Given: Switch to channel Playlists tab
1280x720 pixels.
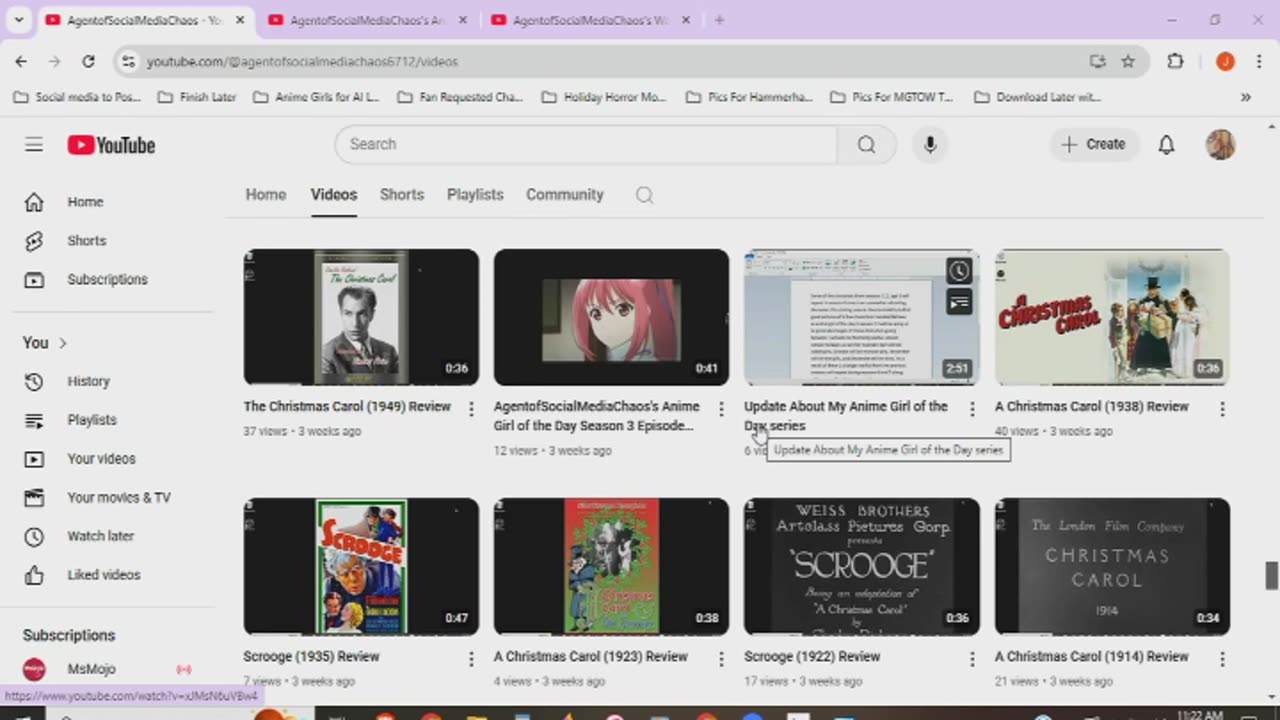Looking at the screenshot, I should 475,195.
